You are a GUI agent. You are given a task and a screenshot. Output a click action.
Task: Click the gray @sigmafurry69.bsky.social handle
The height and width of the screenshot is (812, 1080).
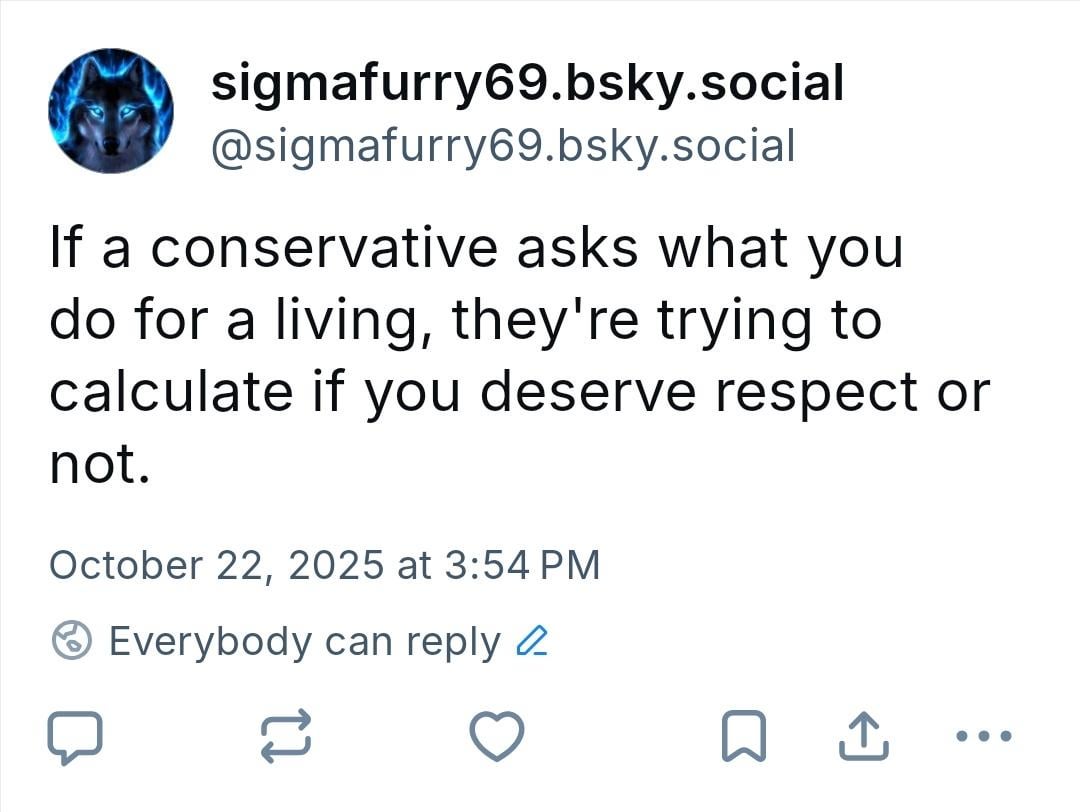point(503,146)
